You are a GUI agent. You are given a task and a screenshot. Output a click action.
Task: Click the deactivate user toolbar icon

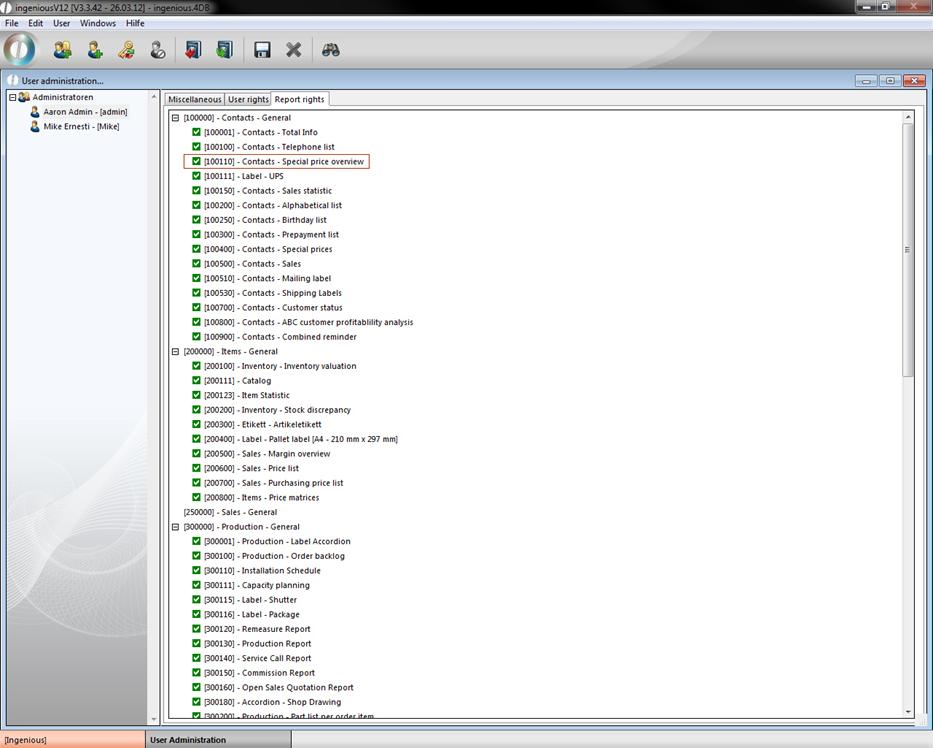(158, 50)
